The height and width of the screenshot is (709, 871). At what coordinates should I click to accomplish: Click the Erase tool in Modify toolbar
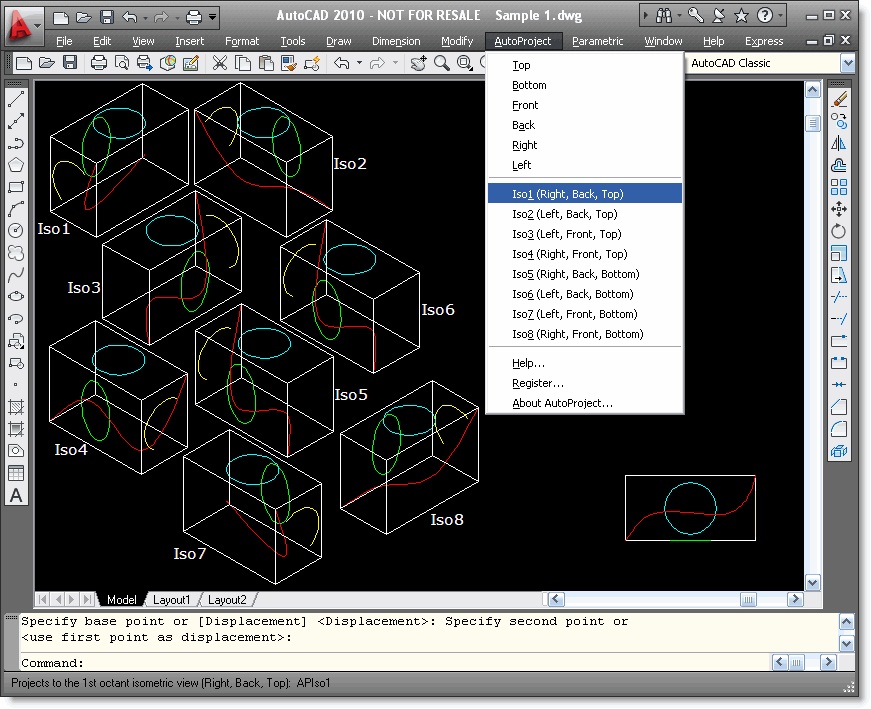[x=839, y=100]
